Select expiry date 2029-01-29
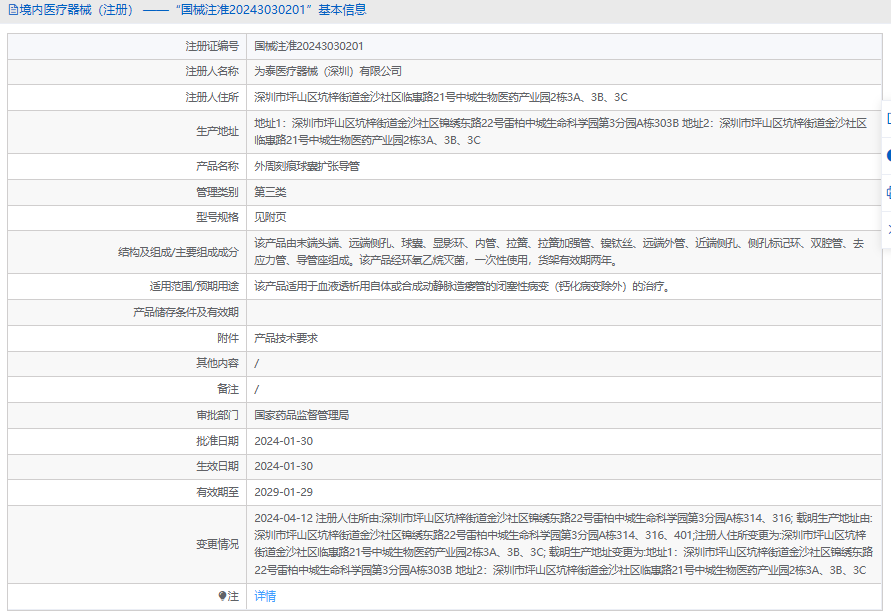 coord(284,492)
